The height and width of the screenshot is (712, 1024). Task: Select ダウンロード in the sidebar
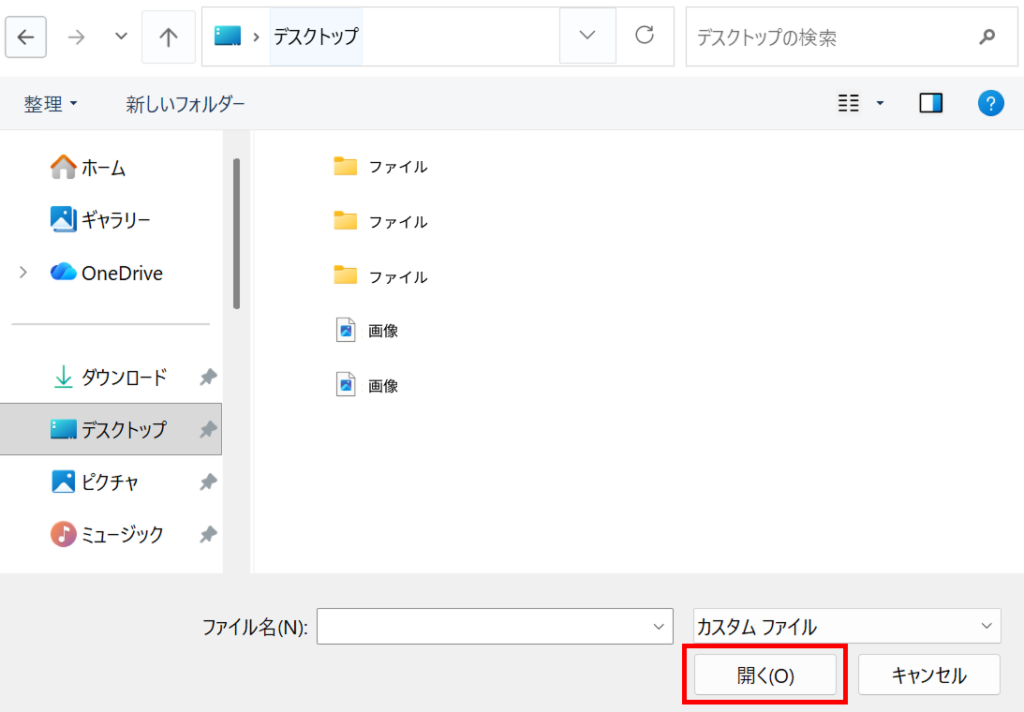coord(123,377)
